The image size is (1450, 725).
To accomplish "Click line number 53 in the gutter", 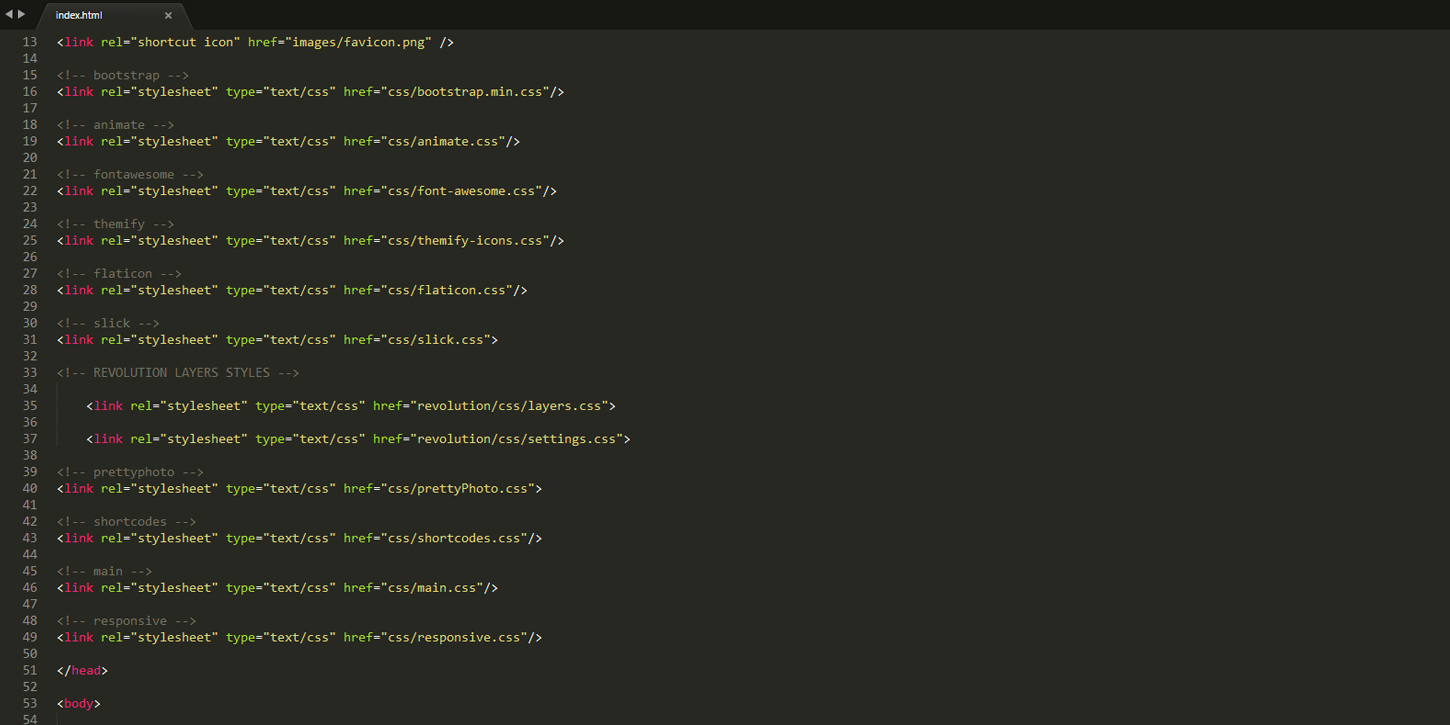I will [x=29, y=703].
